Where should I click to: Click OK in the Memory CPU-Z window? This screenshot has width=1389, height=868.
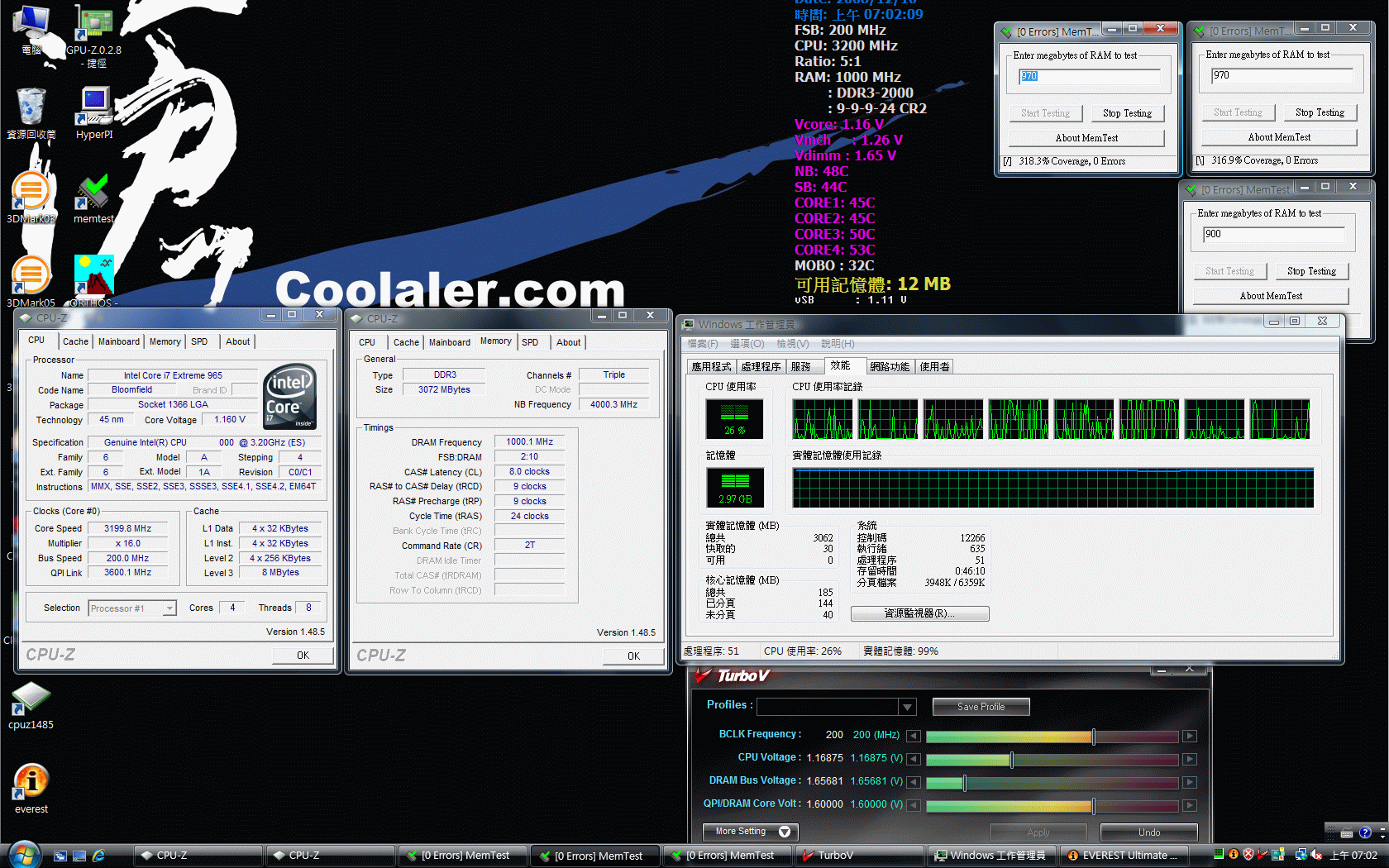click(633, 656)
